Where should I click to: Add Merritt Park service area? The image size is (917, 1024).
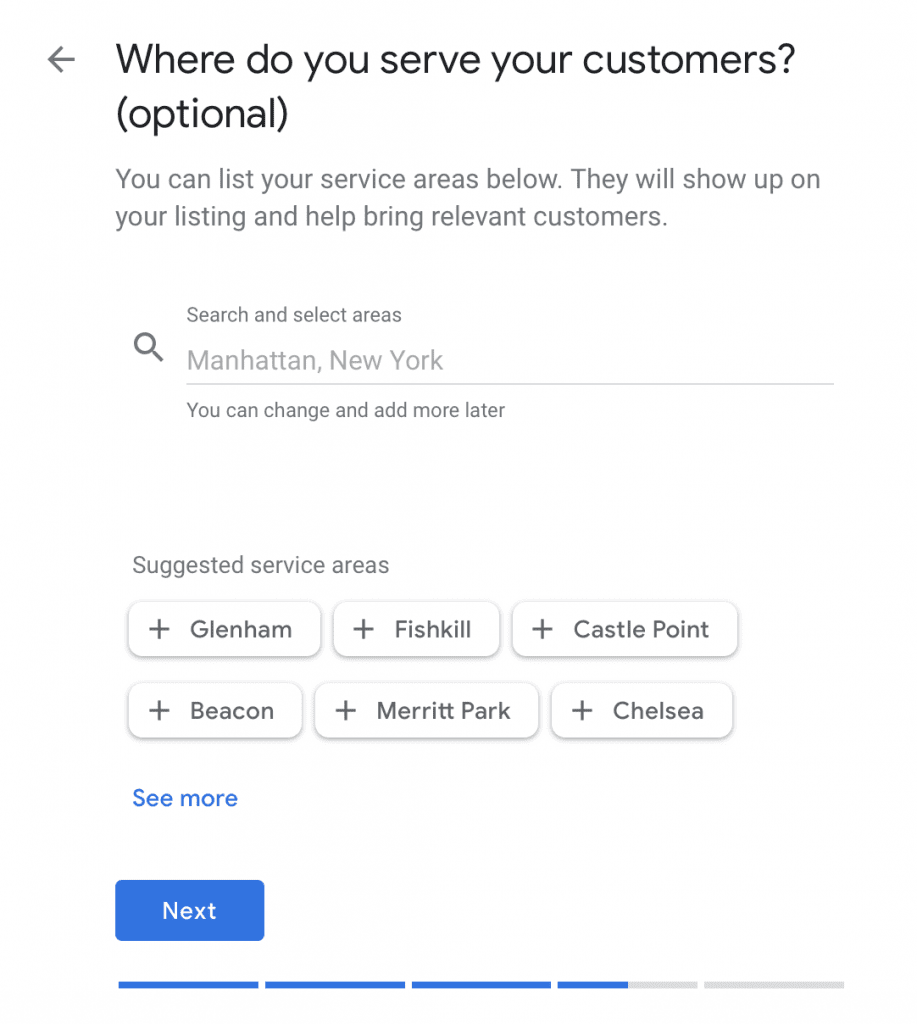tap(427, 710)
